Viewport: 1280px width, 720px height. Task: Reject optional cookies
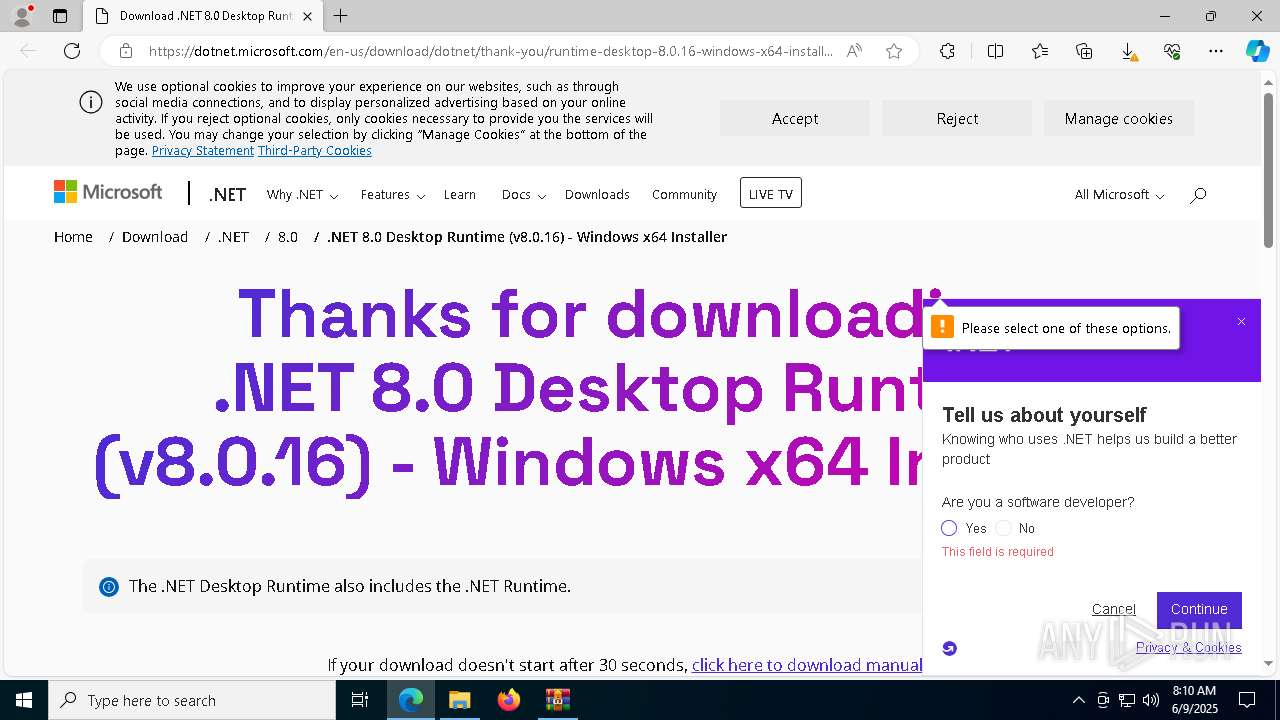(957, 118)
